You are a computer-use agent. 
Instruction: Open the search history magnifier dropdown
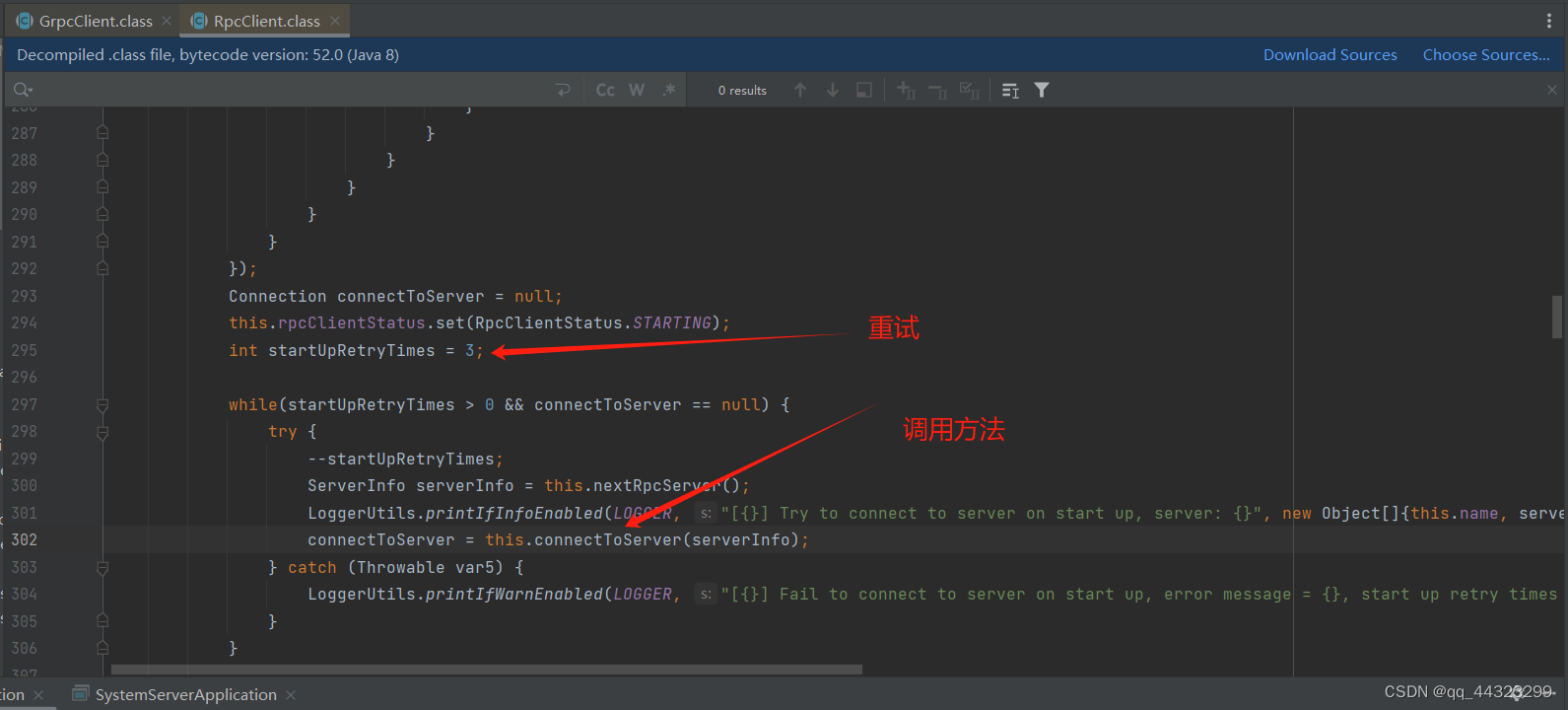23,90
